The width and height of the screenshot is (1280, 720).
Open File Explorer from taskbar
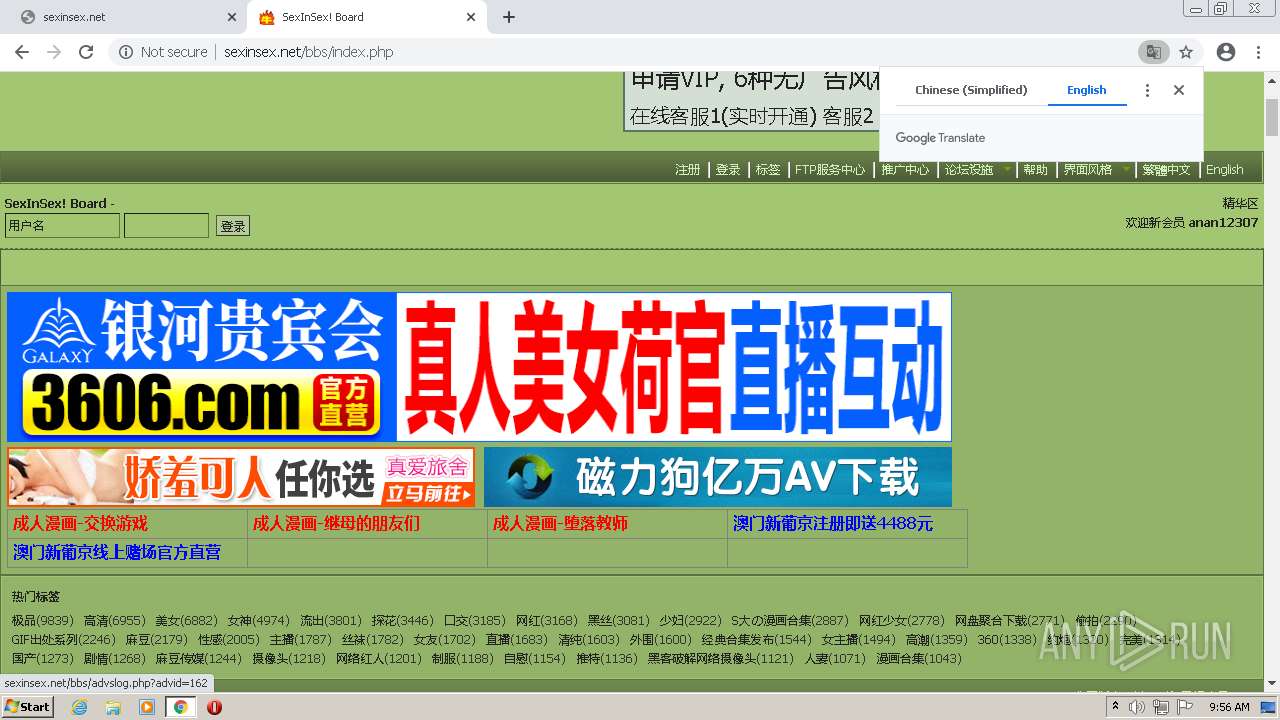coord(113,707)
